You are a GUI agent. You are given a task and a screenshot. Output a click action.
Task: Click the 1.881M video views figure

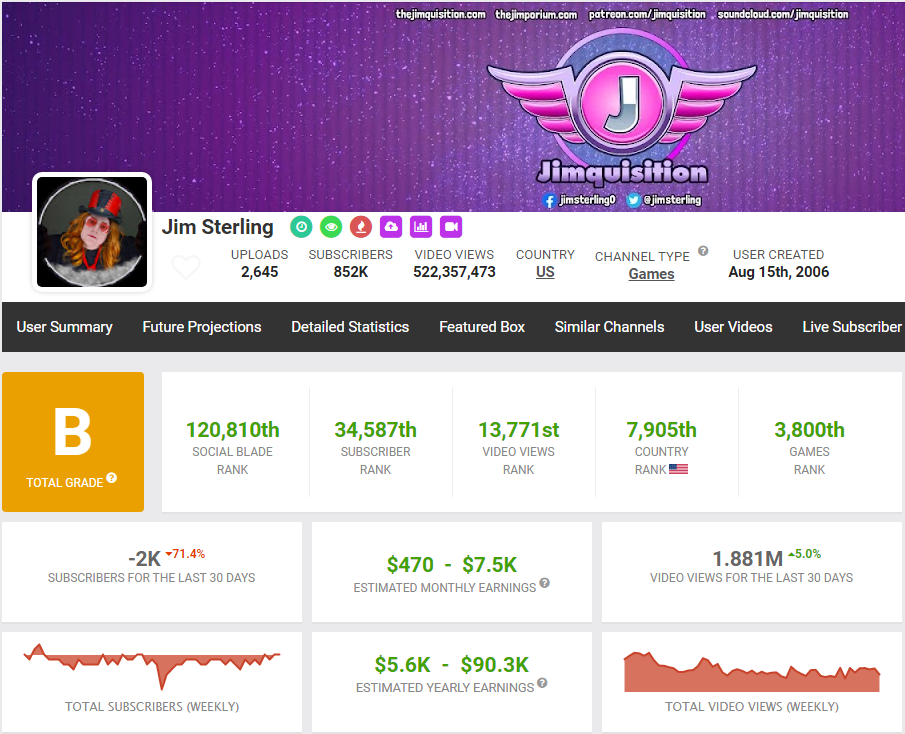point(747,559)
